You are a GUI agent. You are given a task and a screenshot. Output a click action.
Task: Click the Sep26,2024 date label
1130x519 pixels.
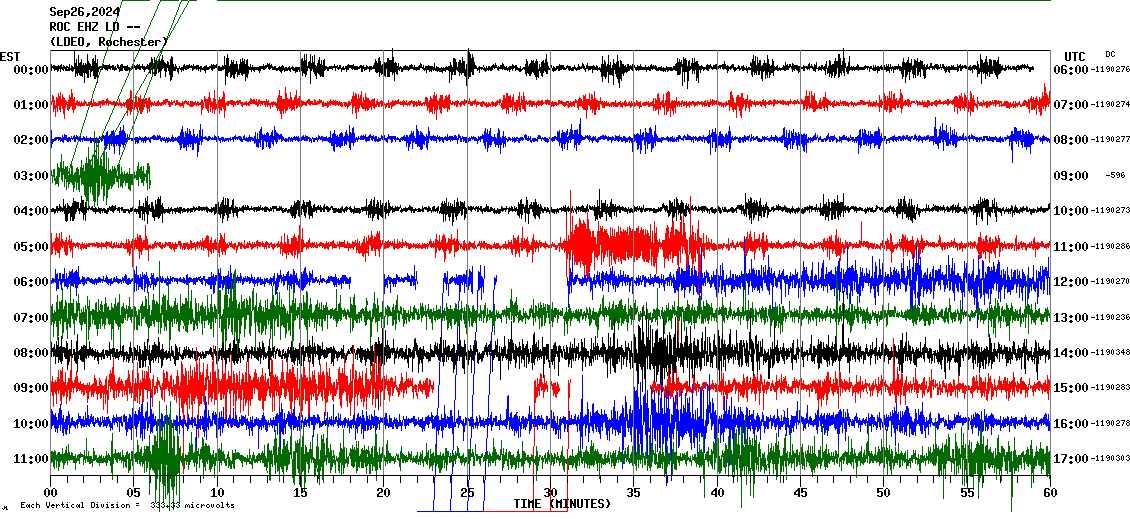tap(85, 12)
